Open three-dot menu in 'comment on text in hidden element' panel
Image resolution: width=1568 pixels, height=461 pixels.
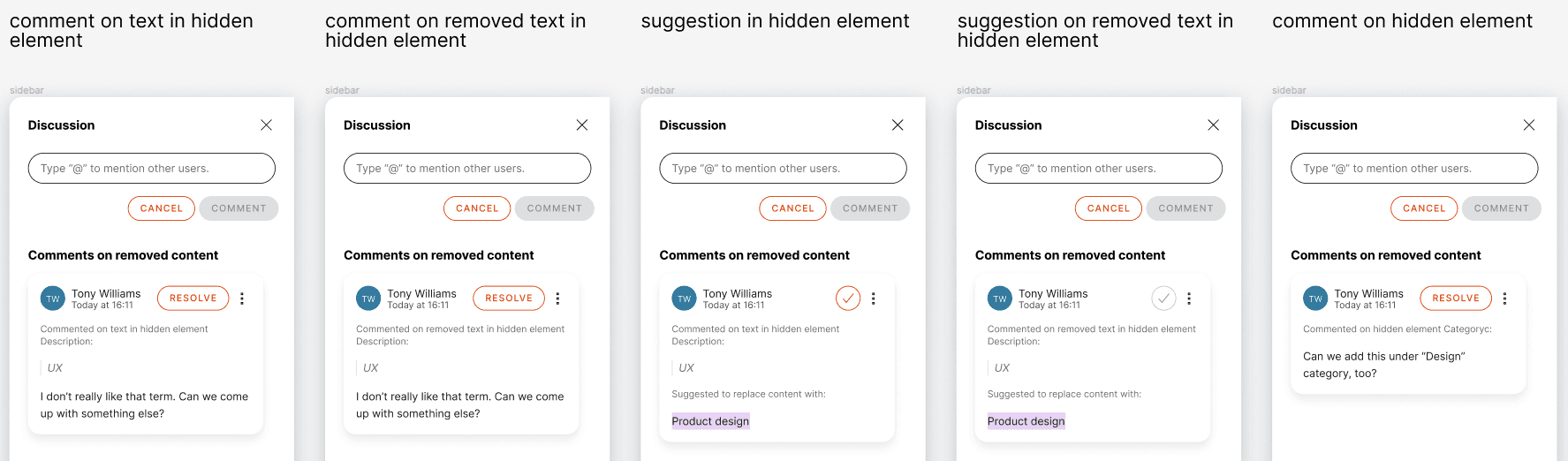pos(242,299)
